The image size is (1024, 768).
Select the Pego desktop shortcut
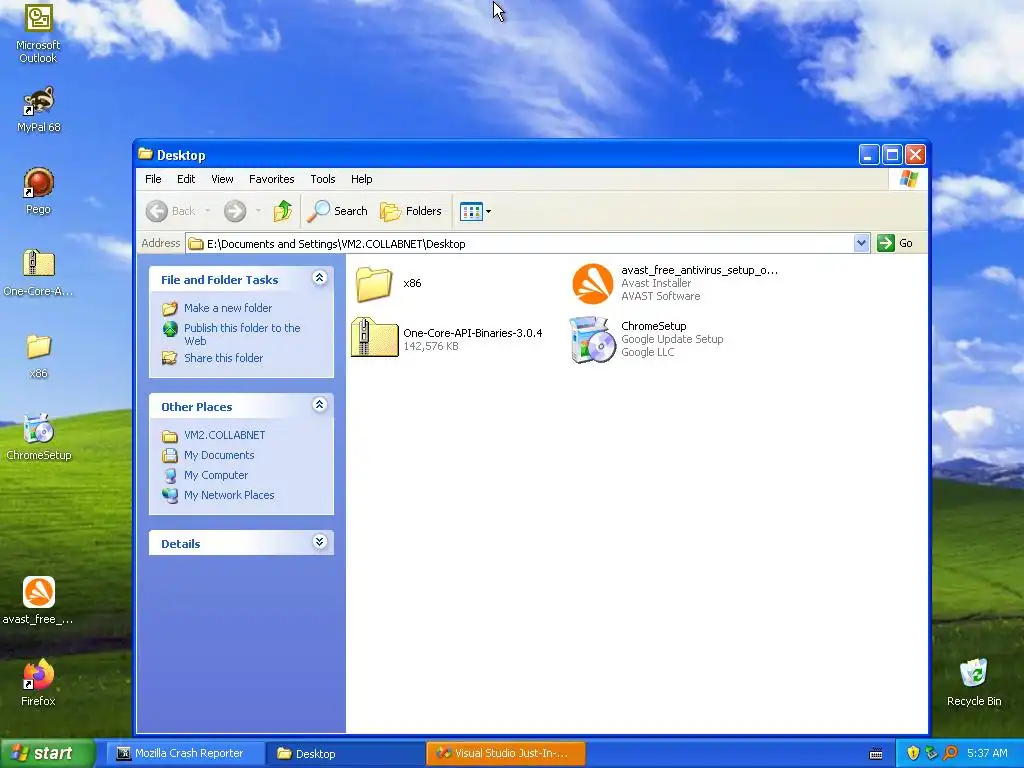click(38, 191)
